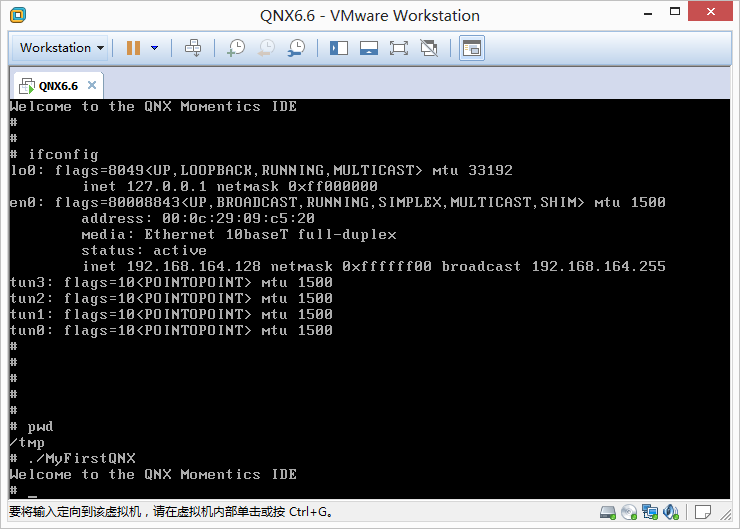Send Ctrl+Alt+Del to the VM
The height and width of the screenshot is (529, 740).
point(193,48)
